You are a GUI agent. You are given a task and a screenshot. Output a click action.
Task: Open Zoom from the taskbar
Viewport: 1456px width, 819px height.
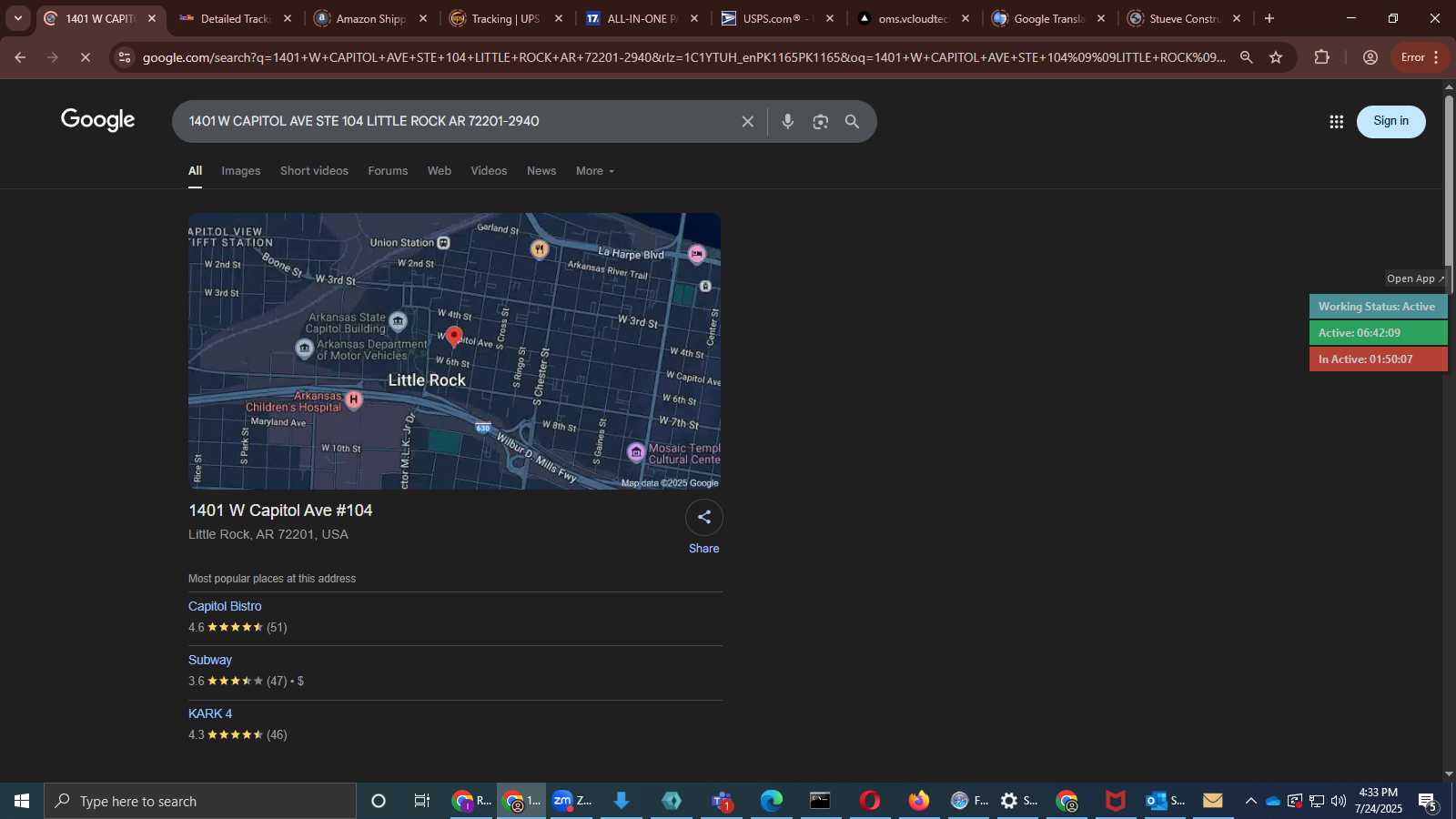click(x=571, y=801)
